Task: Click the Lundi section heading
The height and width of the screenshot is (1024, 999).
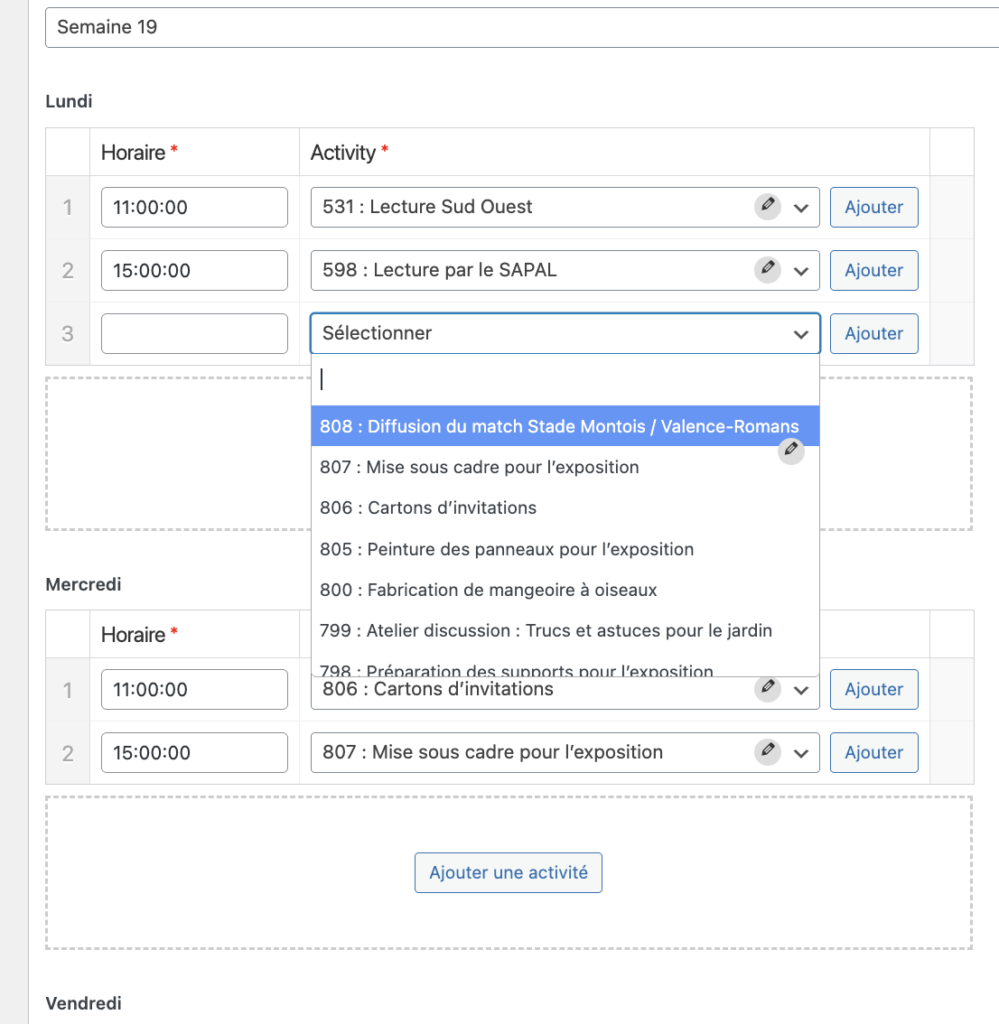Action: (x=69, y=101)
